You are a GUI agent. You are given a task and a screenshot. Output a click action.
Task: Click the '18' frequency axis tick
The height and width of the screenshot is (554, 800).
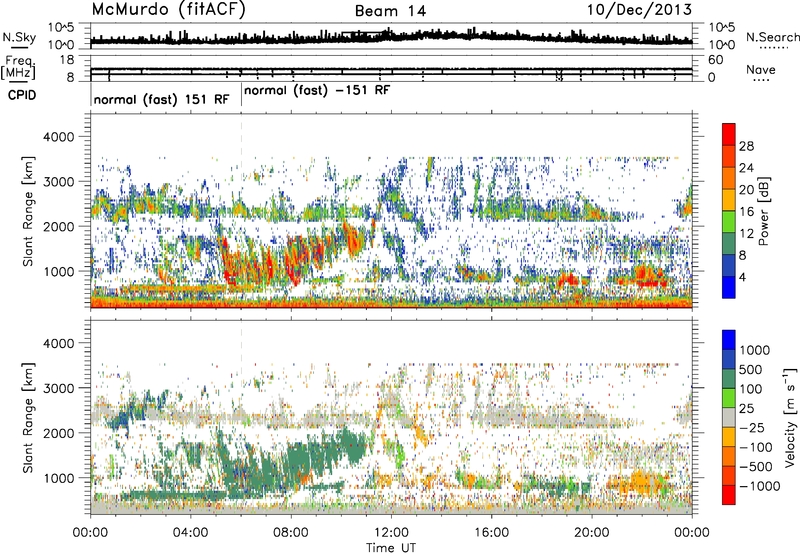(67, 60)
